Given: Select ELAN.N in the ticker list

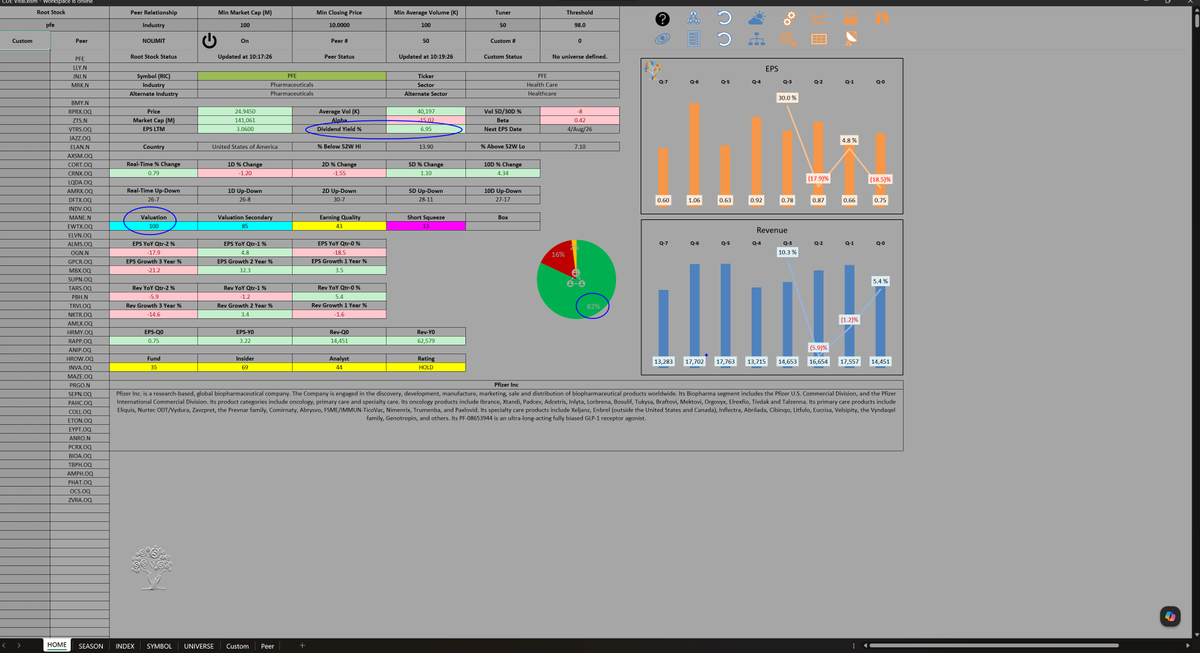Looking at the screenshot, I should coord(79,147).
